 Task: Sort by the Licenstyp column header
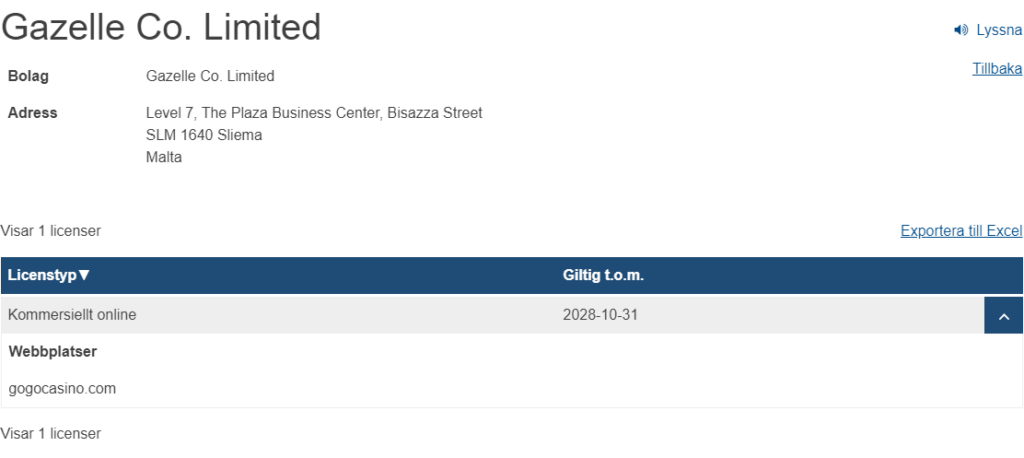tap(42, 275)
